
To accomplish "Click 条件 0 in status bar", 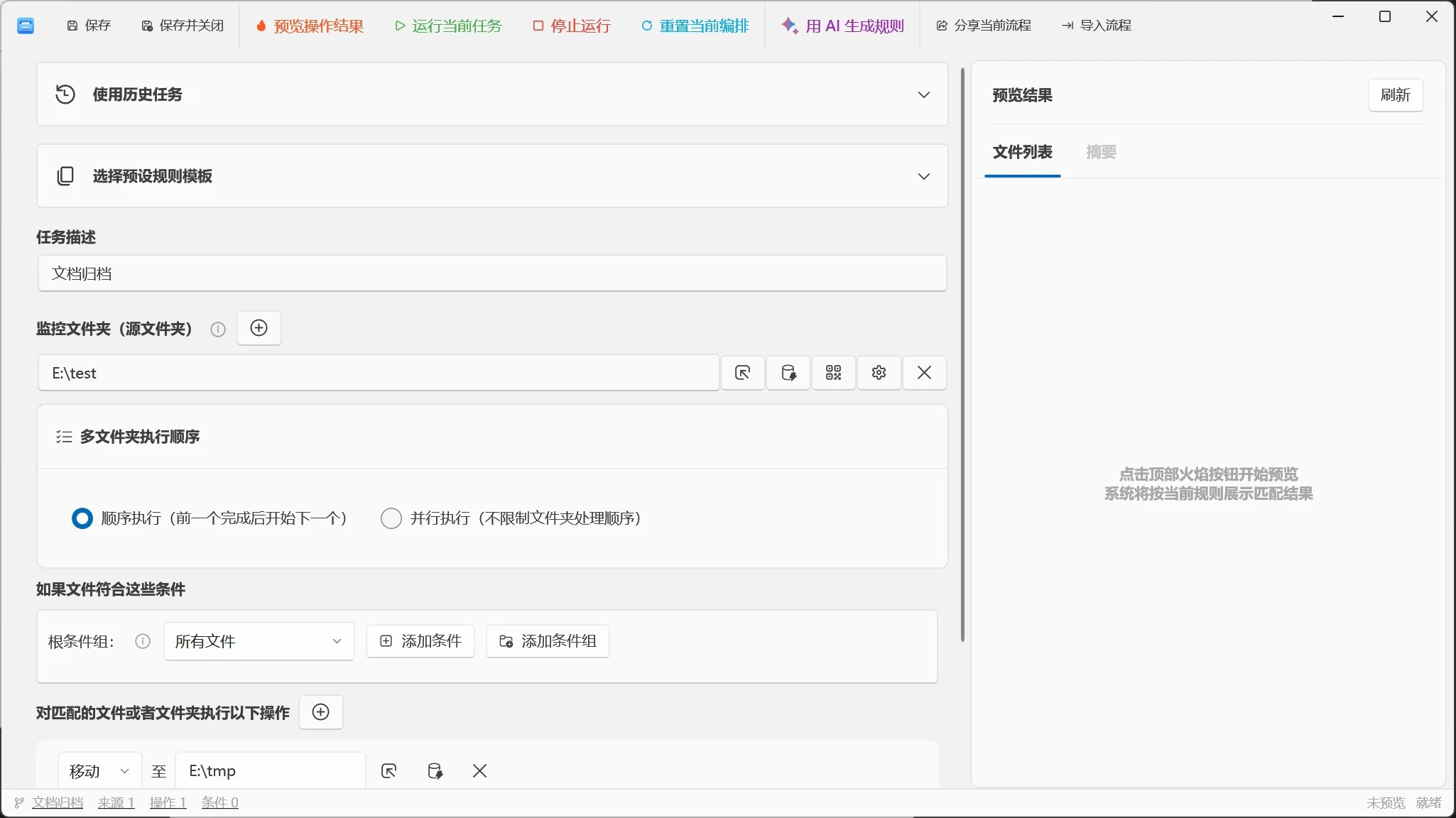I will 219,802.
